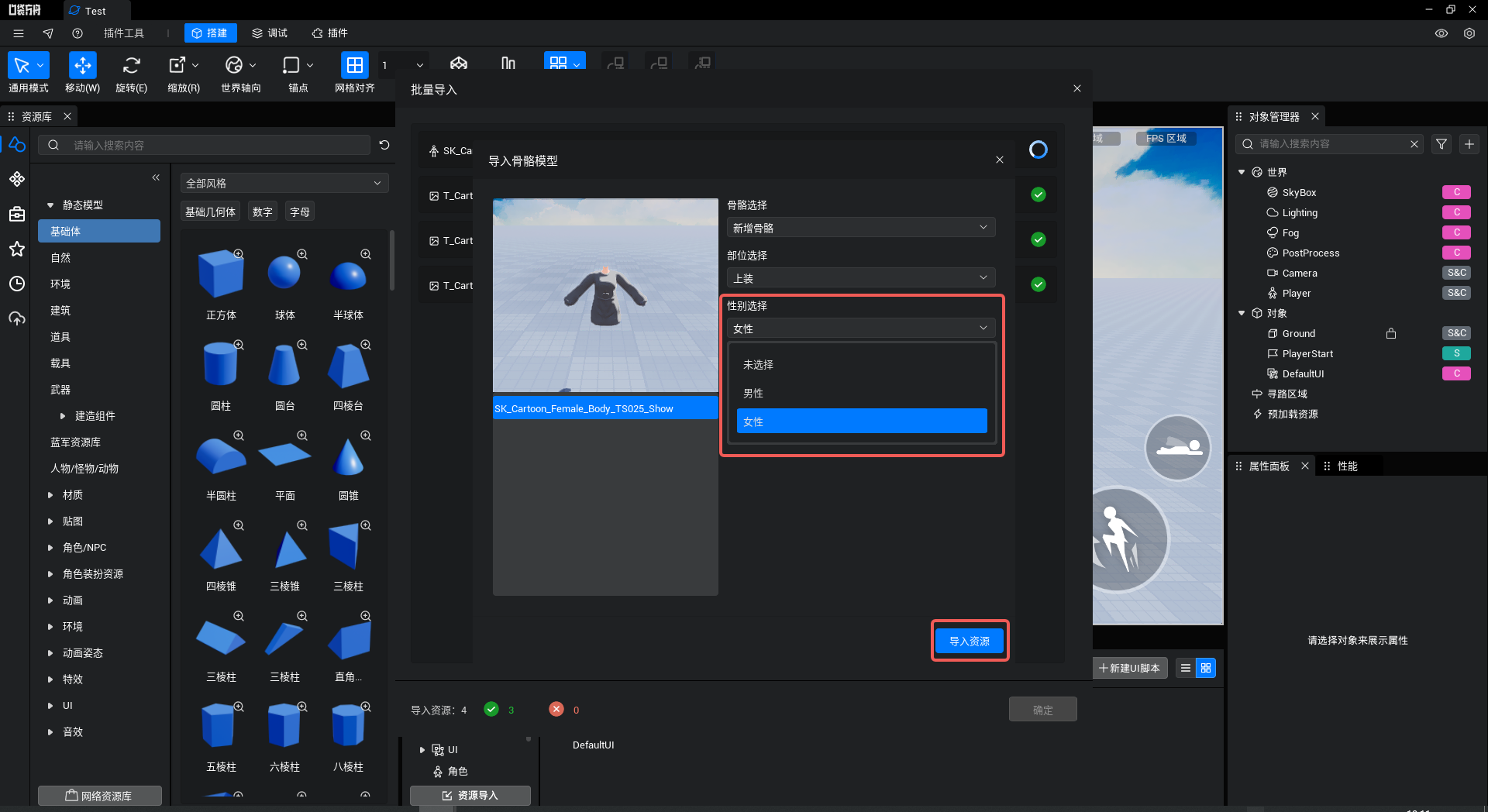Expand the 角色装扮资源 category
The width and height of the screenshot is (1488, 812).
click(50, 574)
